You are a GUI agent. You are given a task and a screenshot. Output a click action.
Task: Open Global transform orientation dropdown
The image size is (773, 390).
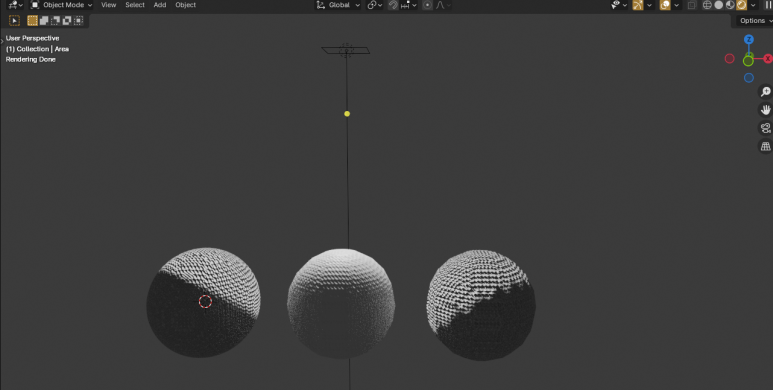[338, 5]
